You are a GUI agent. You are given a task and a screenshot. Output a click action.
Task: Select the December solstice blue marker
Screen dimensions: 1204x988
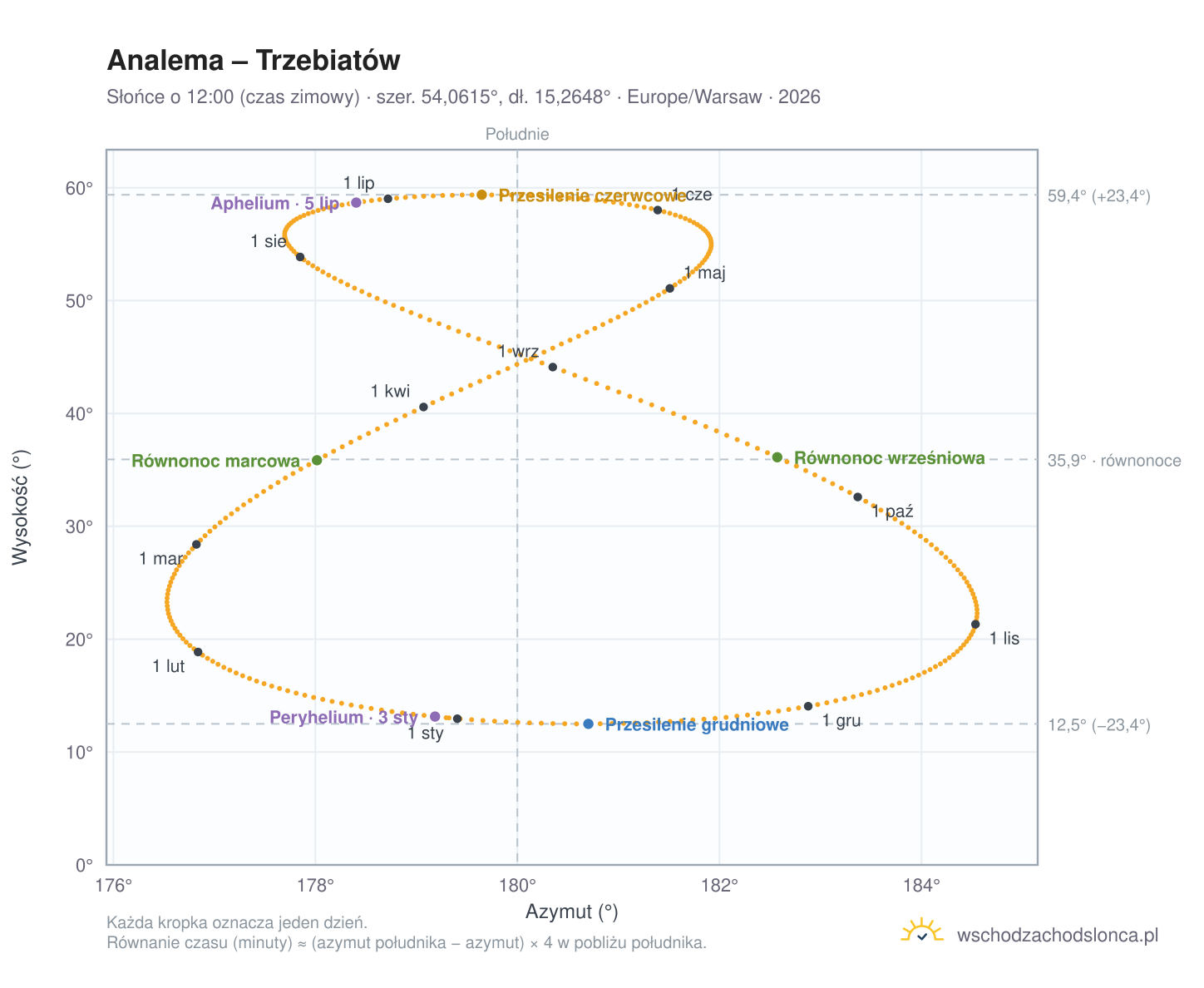(589, 724)
